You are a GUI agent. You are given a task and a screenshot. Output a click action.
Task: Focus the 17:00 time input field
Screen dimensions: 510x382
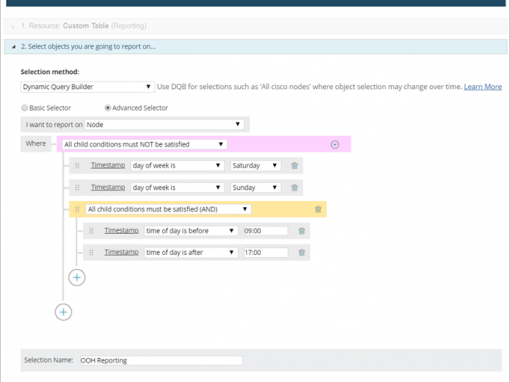[x=265, y=252]
